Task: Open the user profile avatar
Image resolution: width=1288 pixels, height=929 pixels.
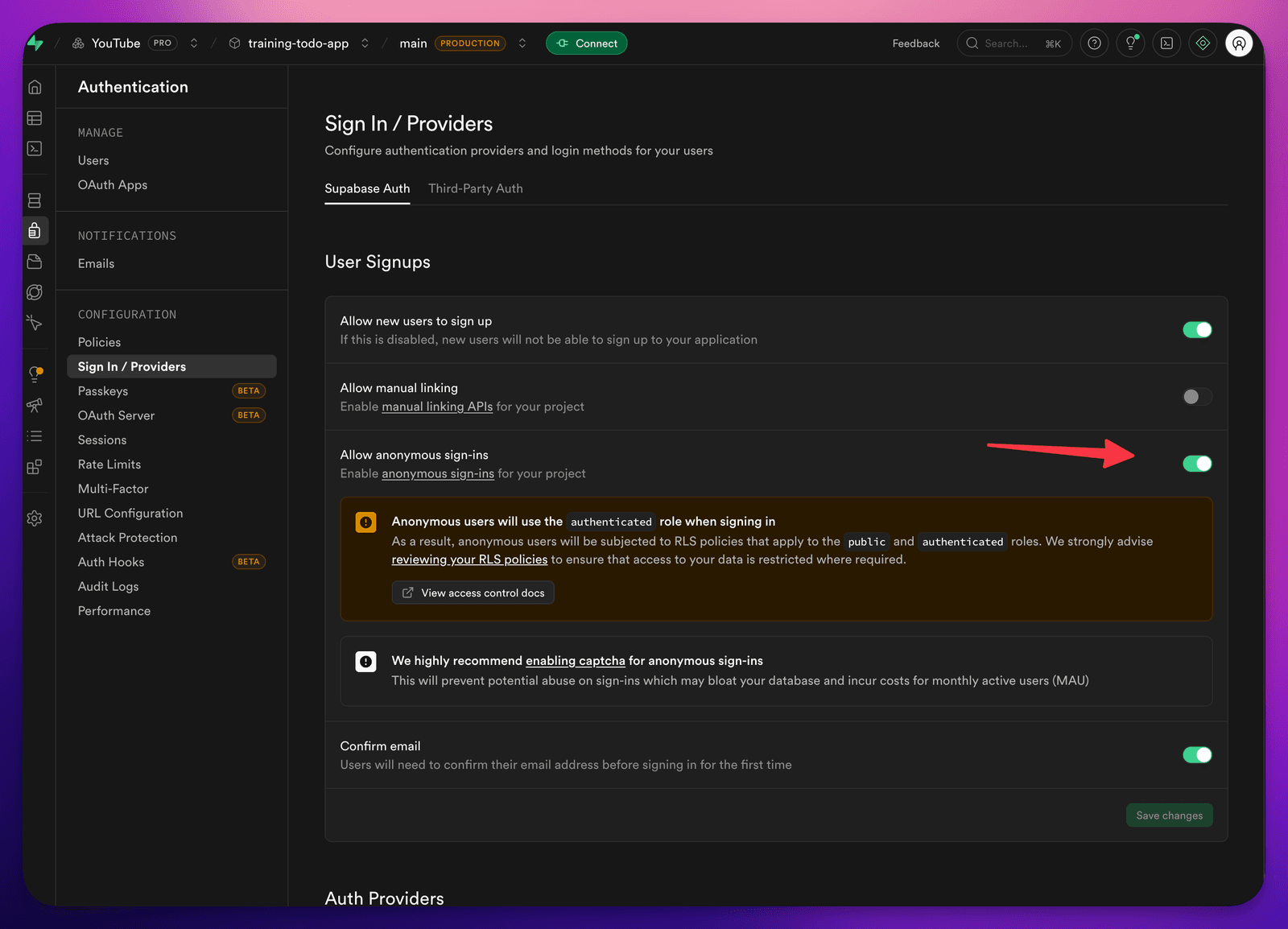Action: pyautogui.click(x=1239, y=43)
